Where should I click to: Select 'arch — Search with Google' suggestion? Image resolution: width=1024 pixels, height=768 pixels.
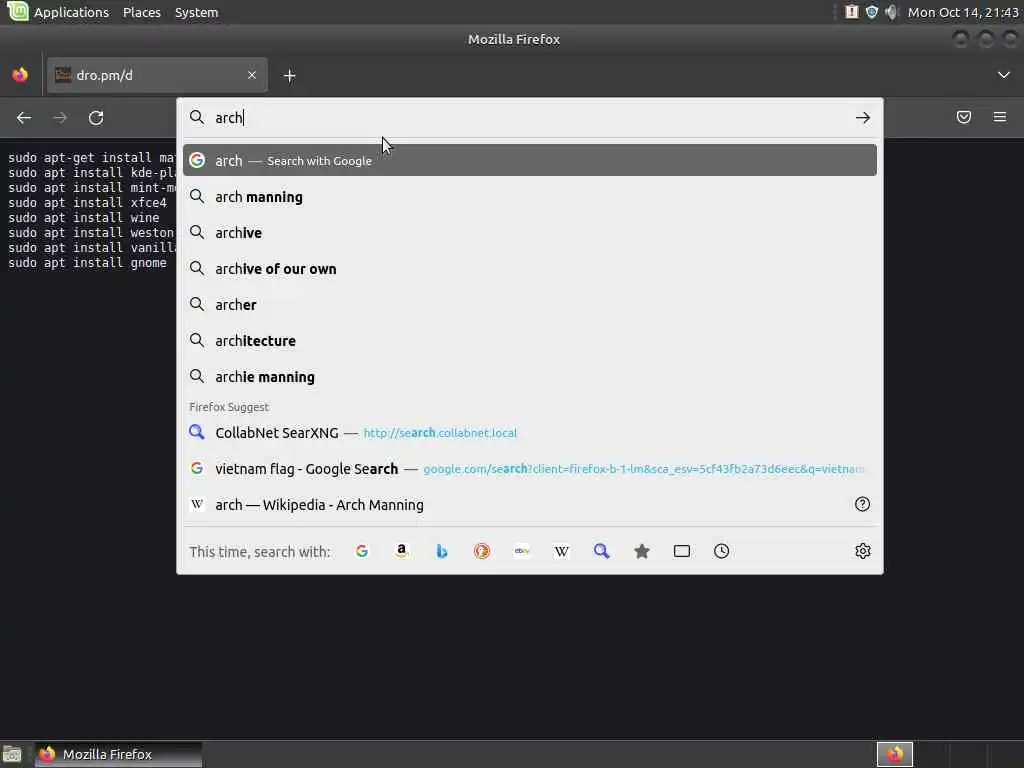tap(530, 161)
